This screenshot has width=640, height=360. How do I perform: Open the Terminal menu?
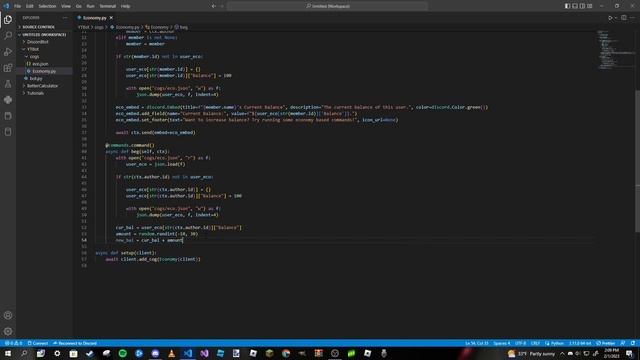click(108, 6)
